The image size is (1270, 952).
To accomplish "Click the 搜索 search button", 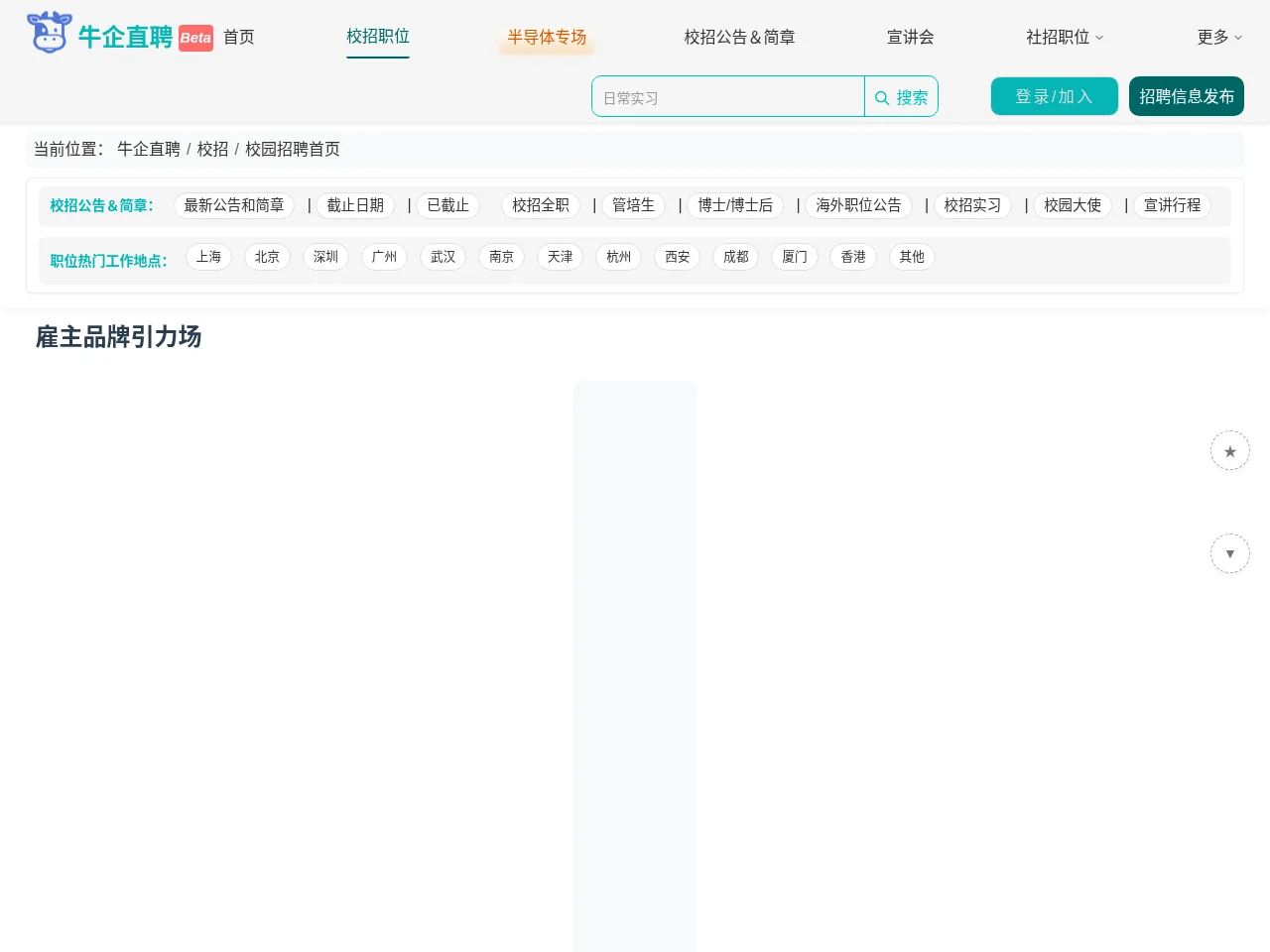I will (x=901, y=97).
